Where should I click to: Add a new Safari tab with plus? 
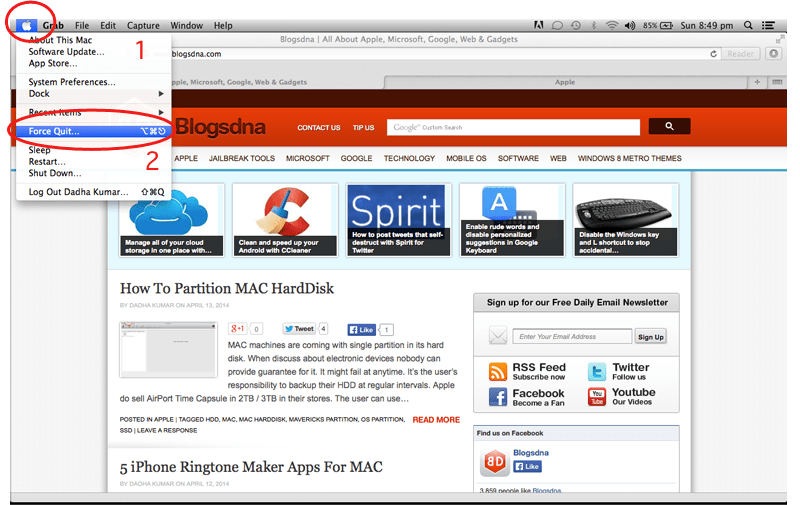tap(757, 82)
